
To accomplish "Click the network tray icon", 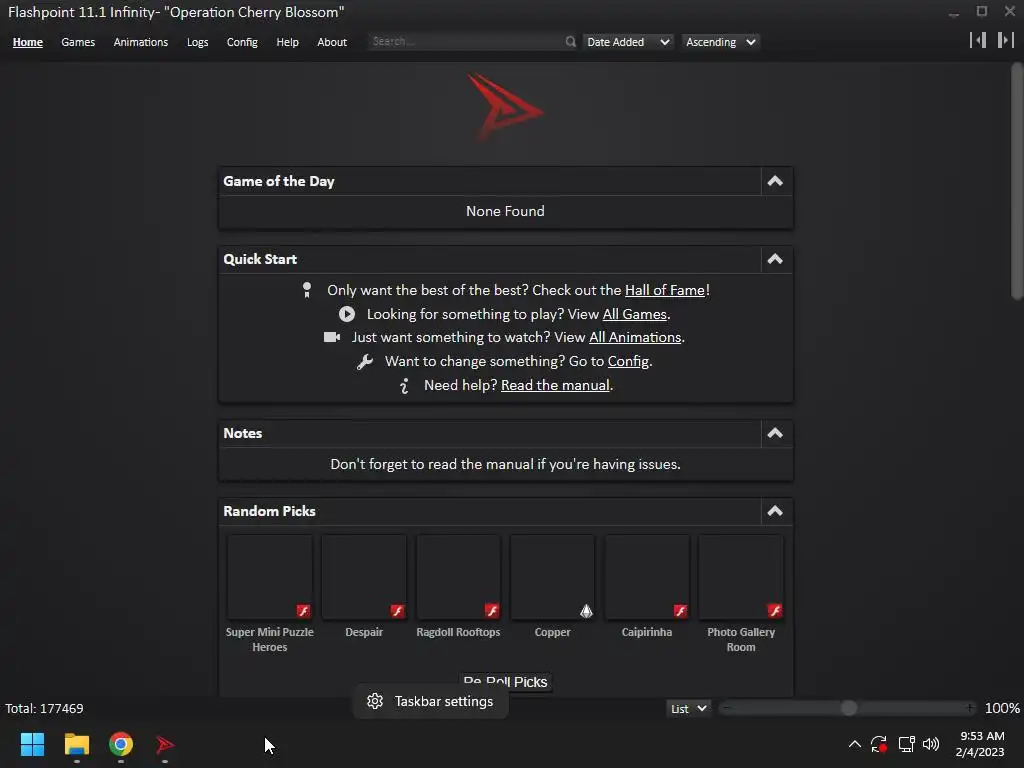I will point(906,744).
